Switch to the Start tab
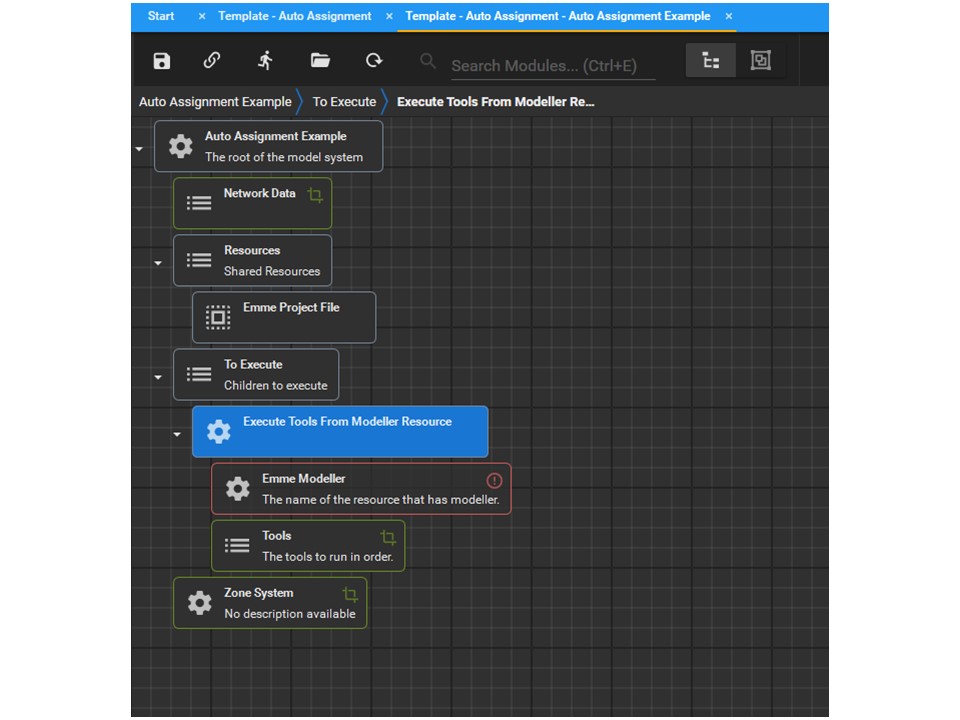The height and width of the screenshot is (720, 960). point(160,16)
